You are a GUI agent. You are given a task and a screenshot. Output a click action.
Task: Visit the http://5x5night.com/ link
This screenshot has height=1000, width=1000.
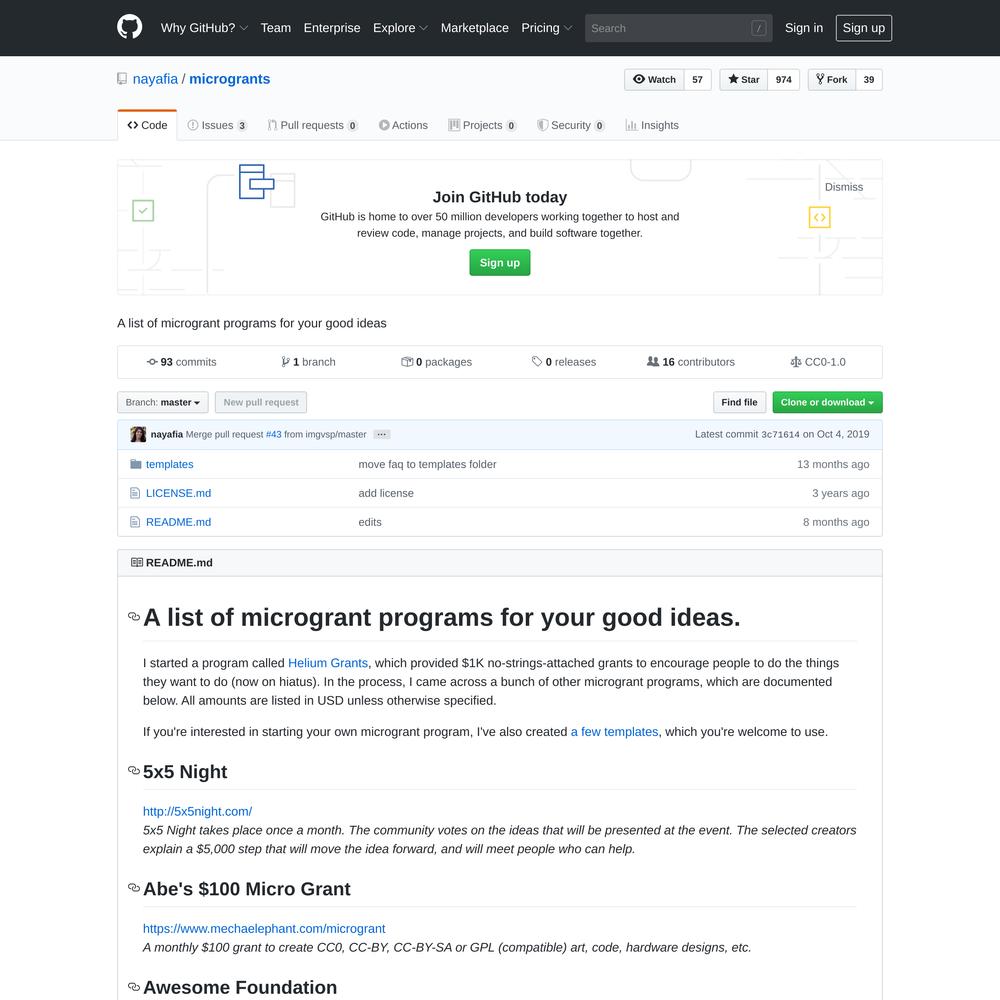point(198,811)
